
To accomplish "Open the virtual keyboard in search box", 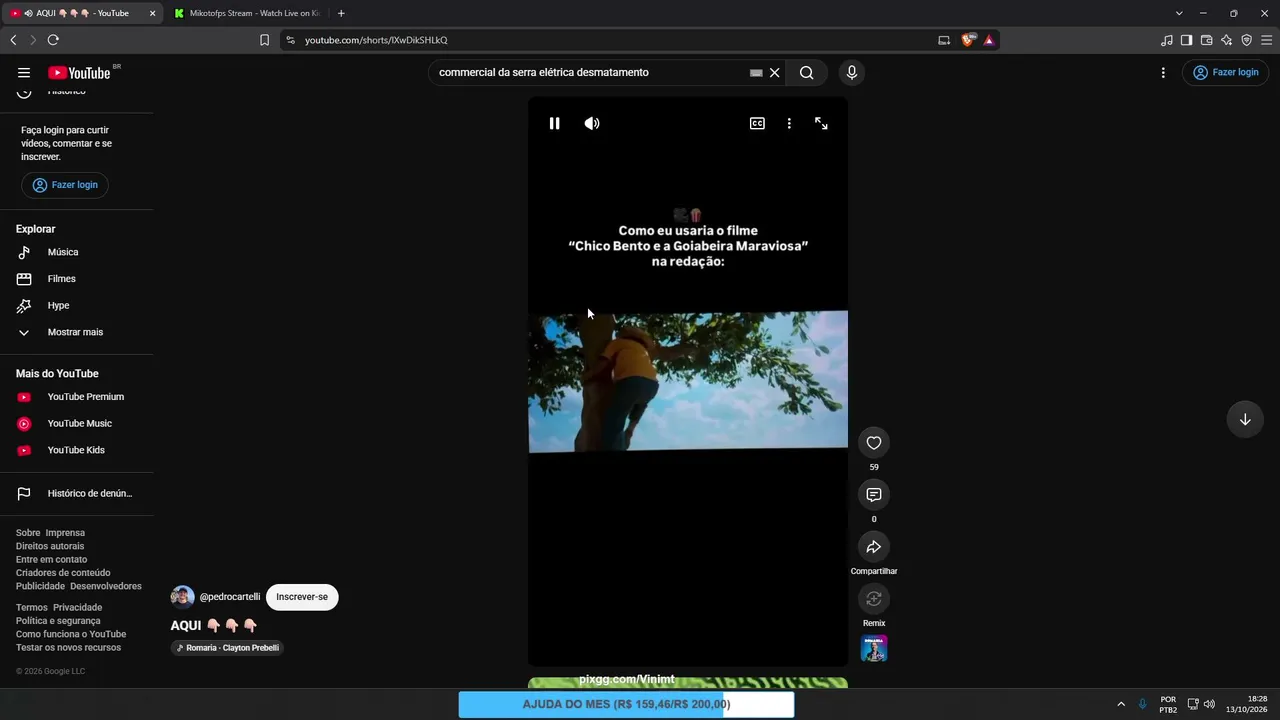I will point(756,72).
